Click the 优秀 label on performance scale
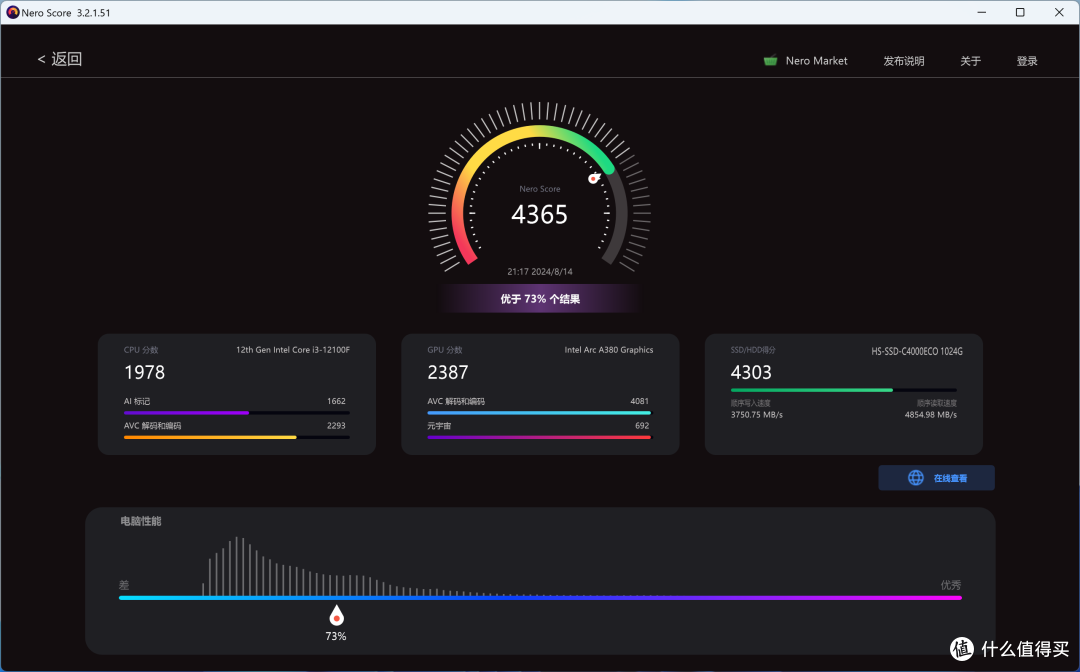Screen dimensions: 1080x672 pos(951,585)
